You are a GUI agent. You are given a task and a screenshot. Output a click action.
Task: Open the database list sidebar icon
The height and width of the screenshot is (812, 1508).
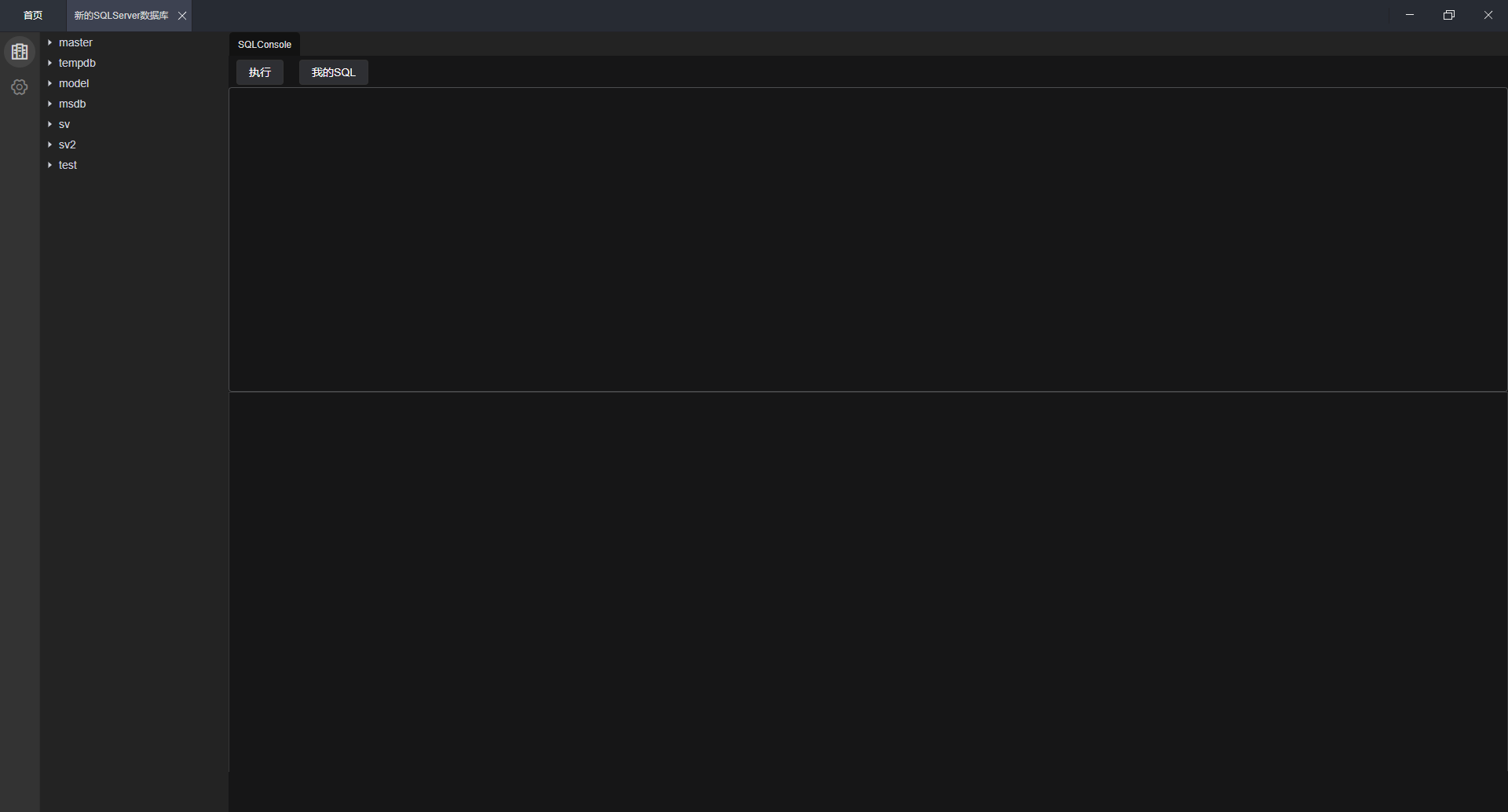pyautogui.click(x=20, y=52)
